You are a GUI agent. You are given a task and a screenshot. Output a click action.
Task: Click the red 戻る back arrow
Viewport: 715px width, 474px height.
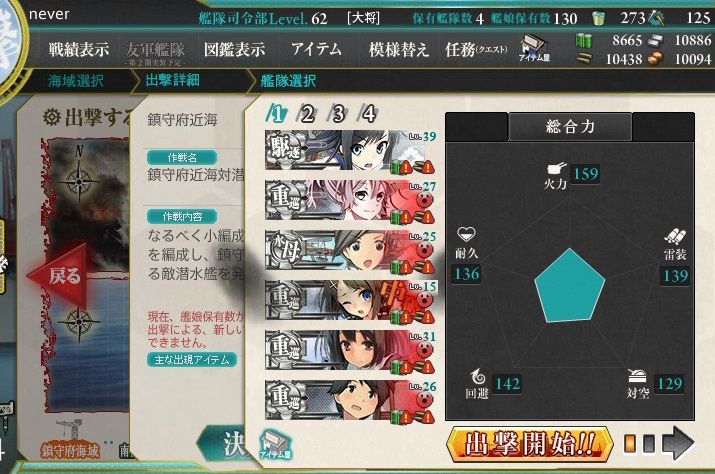[x=57, y=275]
